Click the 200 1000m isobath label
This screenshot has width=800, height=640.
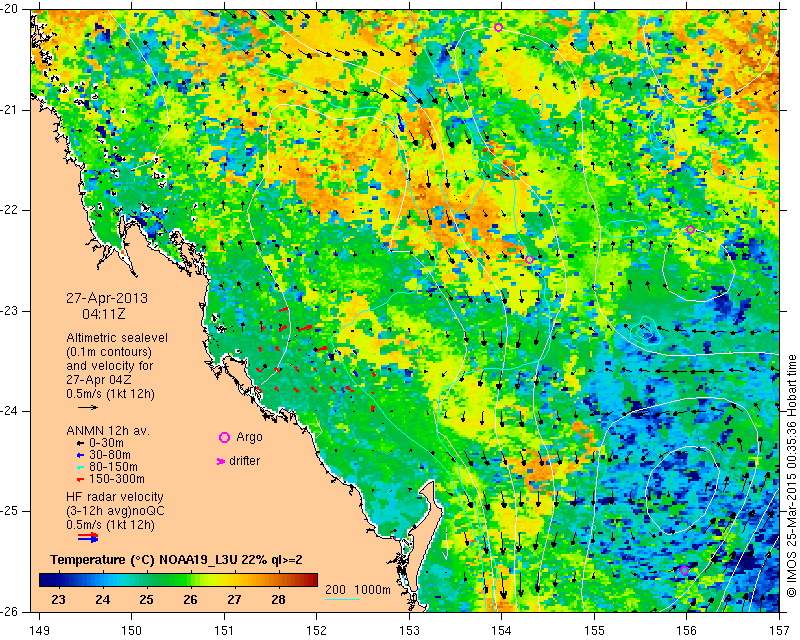(x=358, y=589)
